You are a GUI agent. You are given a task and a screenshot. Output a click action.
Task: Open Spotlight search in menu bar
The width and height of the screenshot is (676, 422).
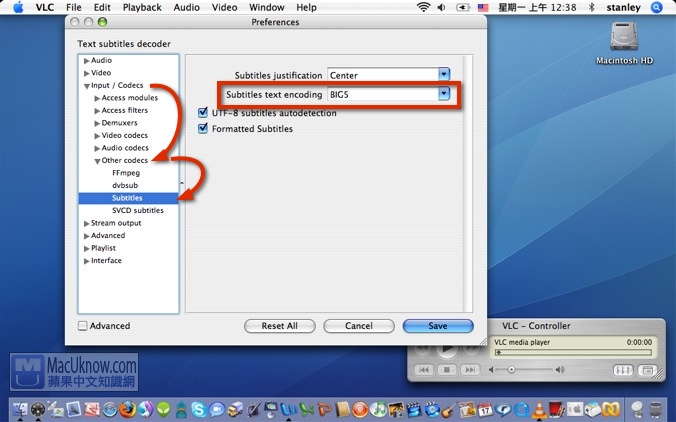pos(656,7)
